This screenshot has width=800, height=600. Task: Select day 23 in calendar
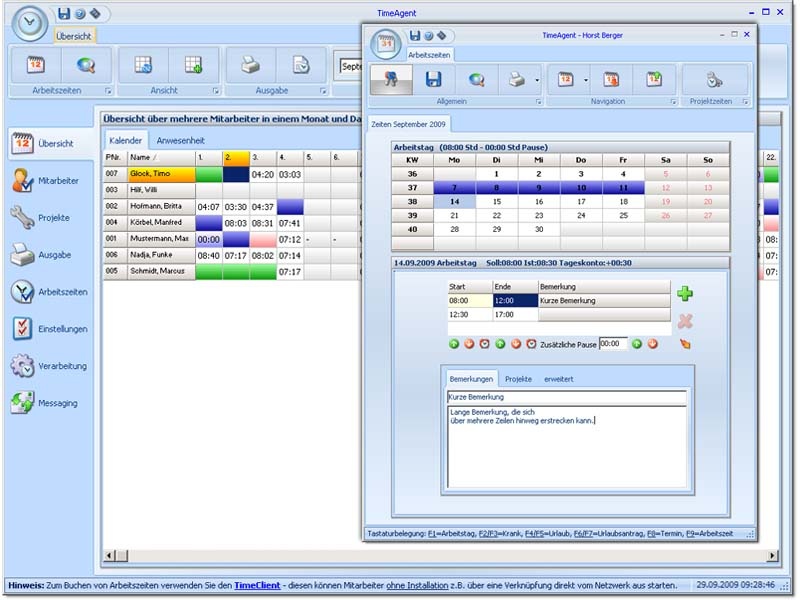539,215
